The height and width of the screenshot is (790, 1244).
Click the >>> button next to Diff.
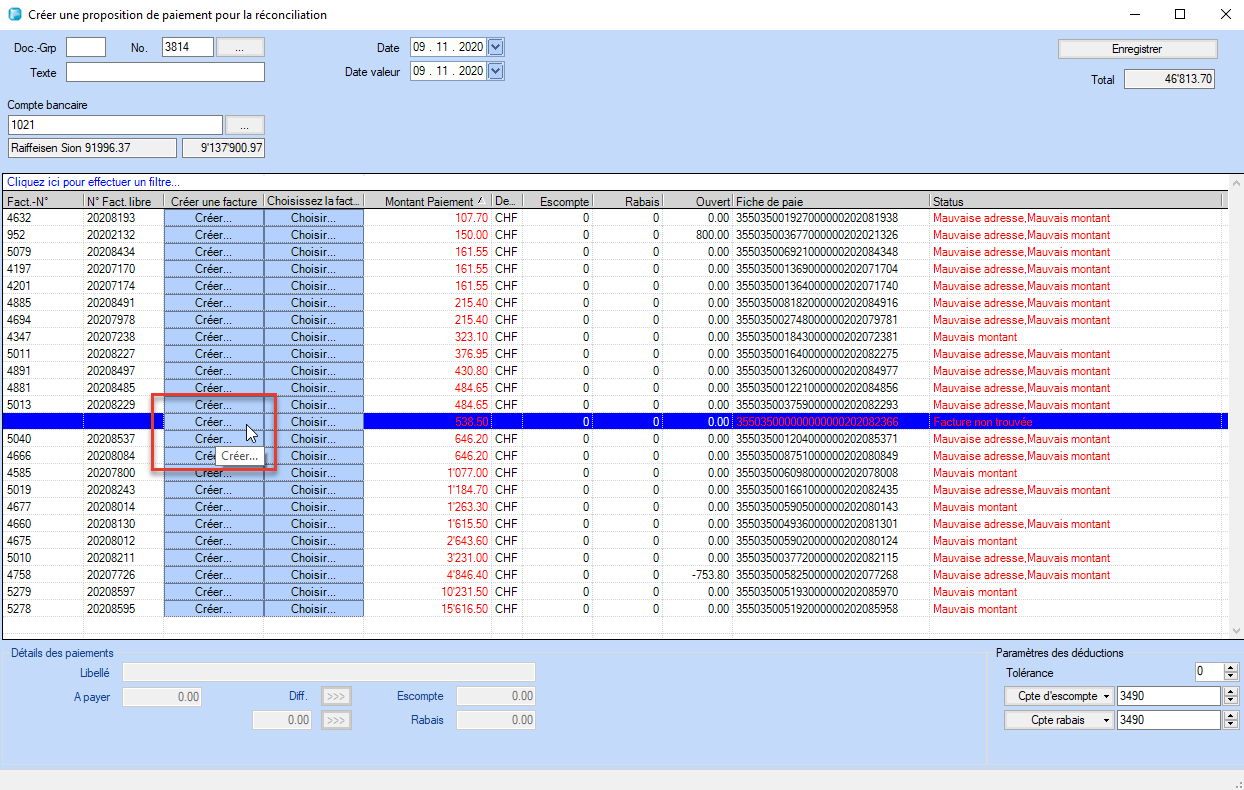(336, 696)
